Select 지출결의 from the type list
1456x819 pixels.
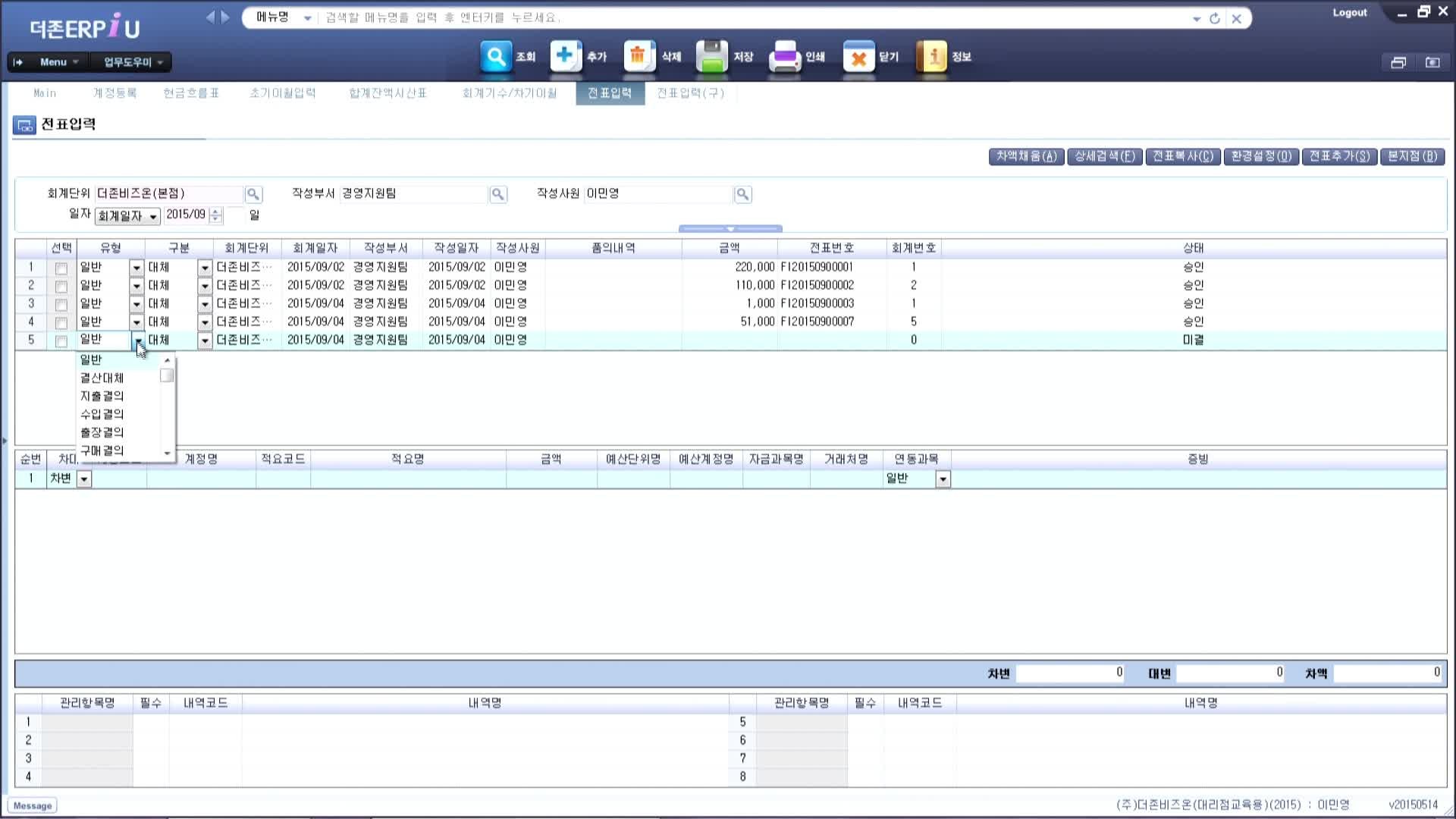(102, 396)
